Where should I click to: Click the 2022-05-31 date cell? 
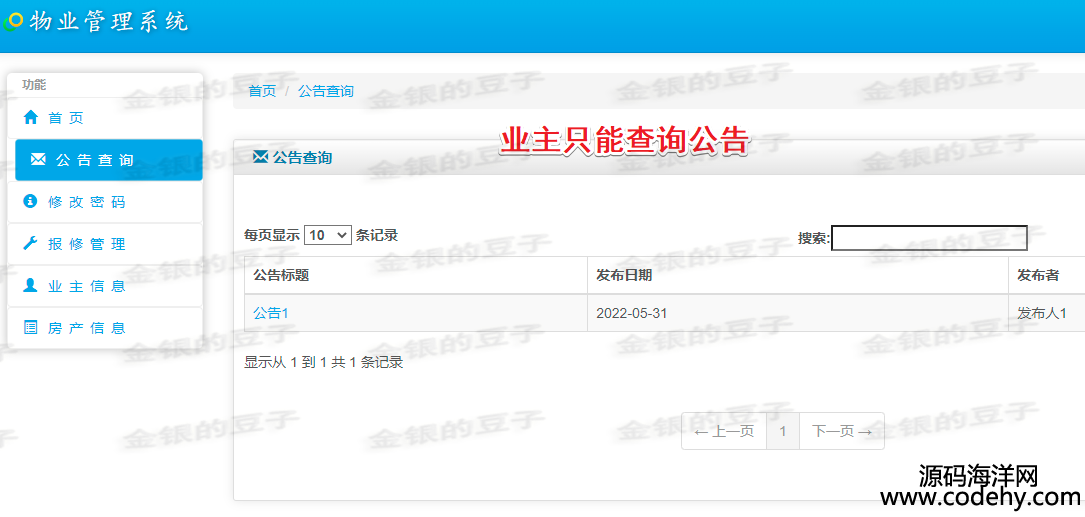(x=798, y=313)
